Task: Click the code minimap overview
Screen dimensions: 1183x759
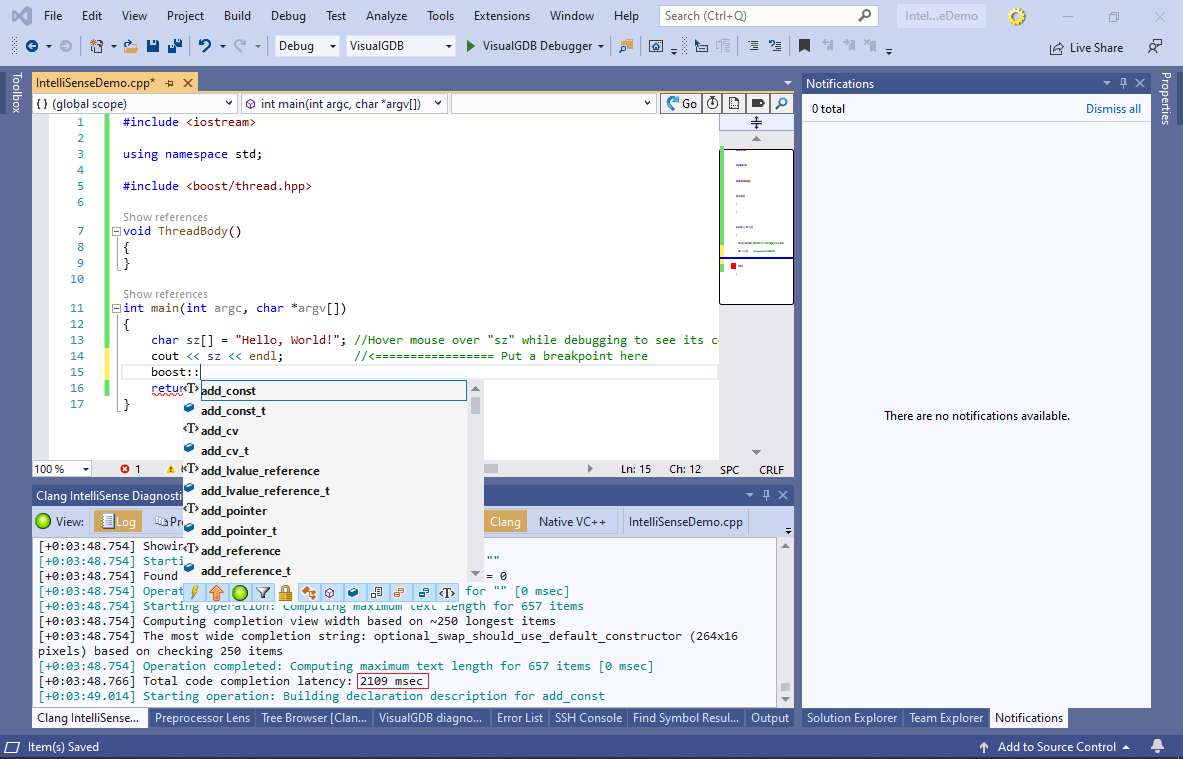Action: 756,226
